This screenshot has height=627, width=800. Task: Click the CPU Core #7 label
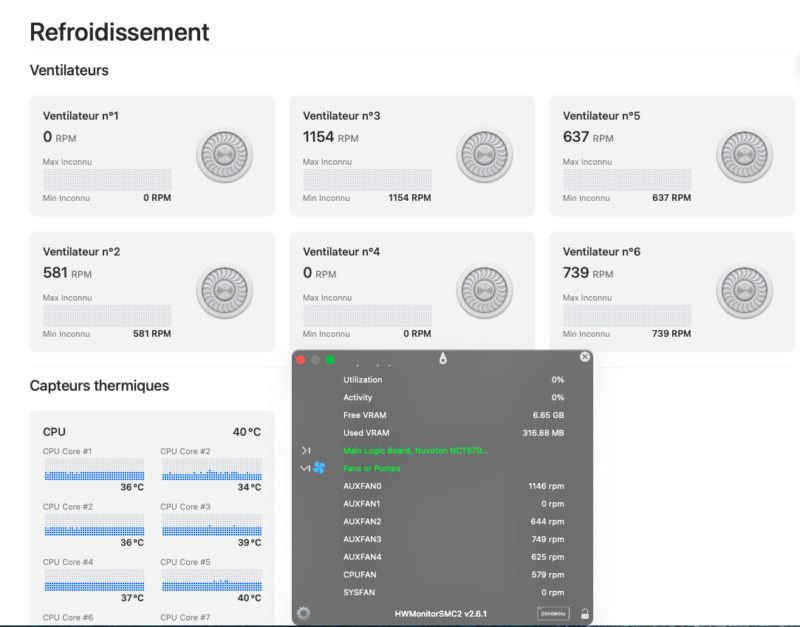(185, 617)
